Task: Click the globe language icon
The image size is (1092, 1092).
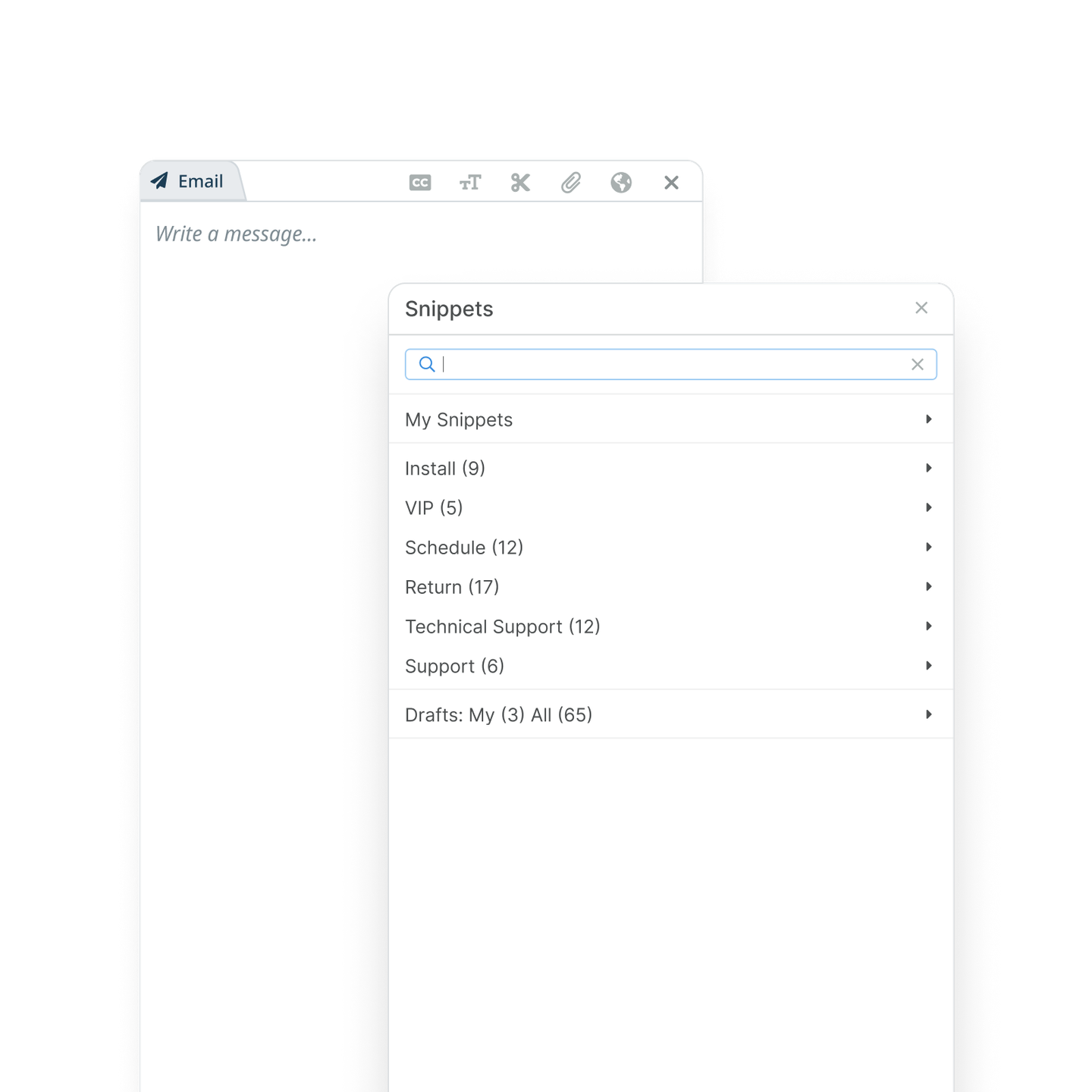Action: [x=621, y=183]
